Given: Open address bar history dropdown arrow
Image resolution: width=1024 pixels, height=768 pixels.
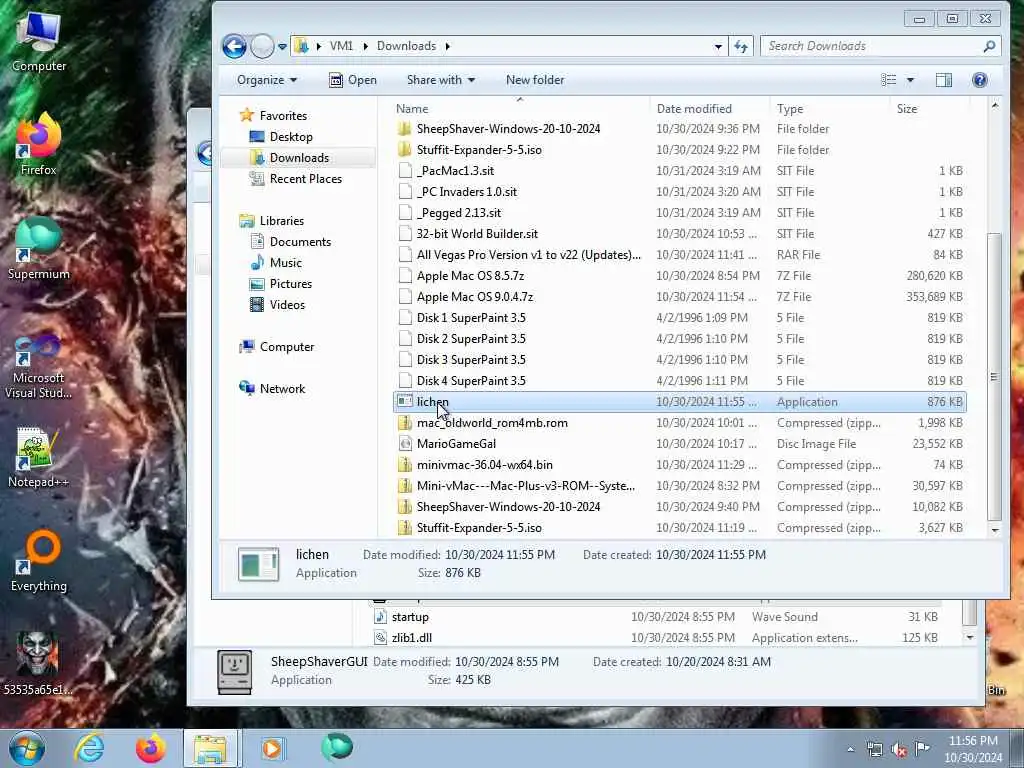Looking at the screenshot, I should 718,46.
